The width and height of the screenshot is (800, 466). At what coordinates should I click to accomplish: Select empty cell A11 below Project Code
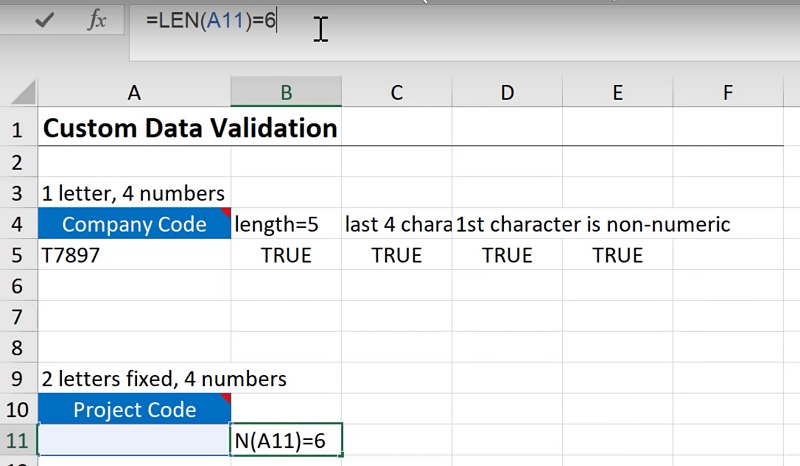click(x=133, y=441)
